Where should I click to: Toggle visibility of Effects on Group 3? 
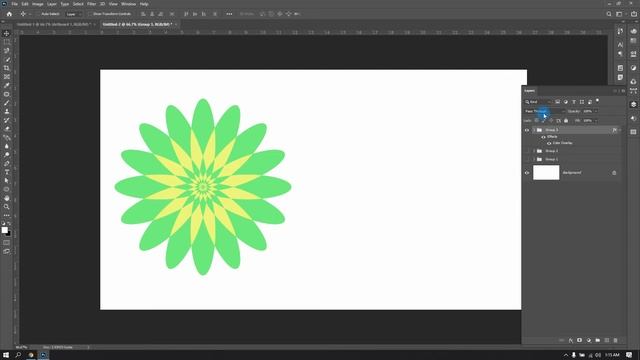pos(543,137)
